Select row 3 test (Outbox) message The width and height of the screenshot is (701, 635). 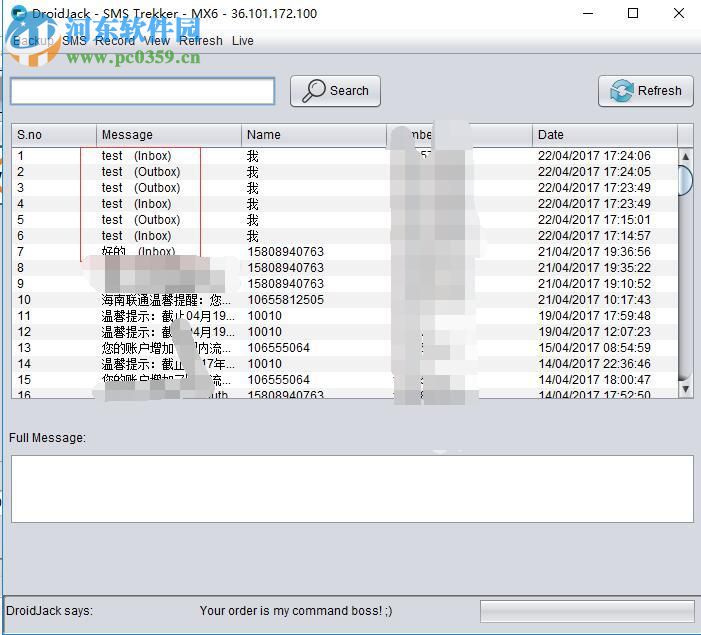(x=141, y=188)
